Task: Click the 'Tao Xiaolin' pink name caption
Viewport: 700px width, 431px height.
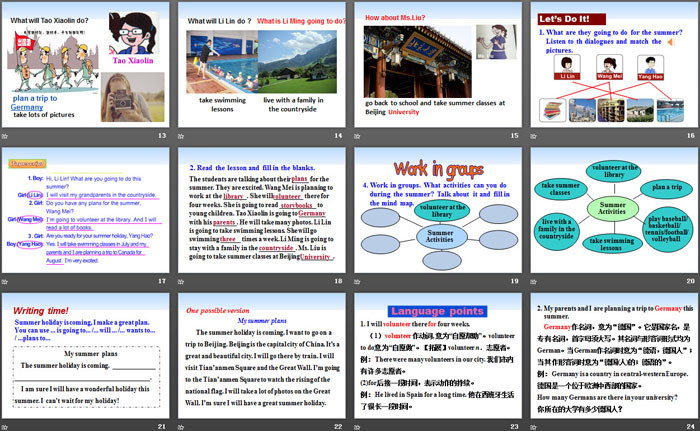Action: click(x=133, y=60)
